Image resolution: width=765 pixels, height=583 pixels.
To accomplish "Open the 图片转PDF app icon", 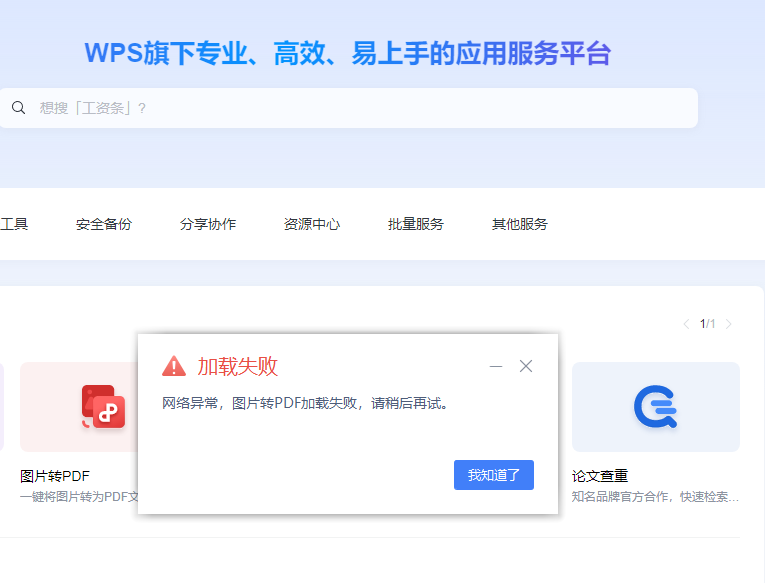I will [103, 407].
